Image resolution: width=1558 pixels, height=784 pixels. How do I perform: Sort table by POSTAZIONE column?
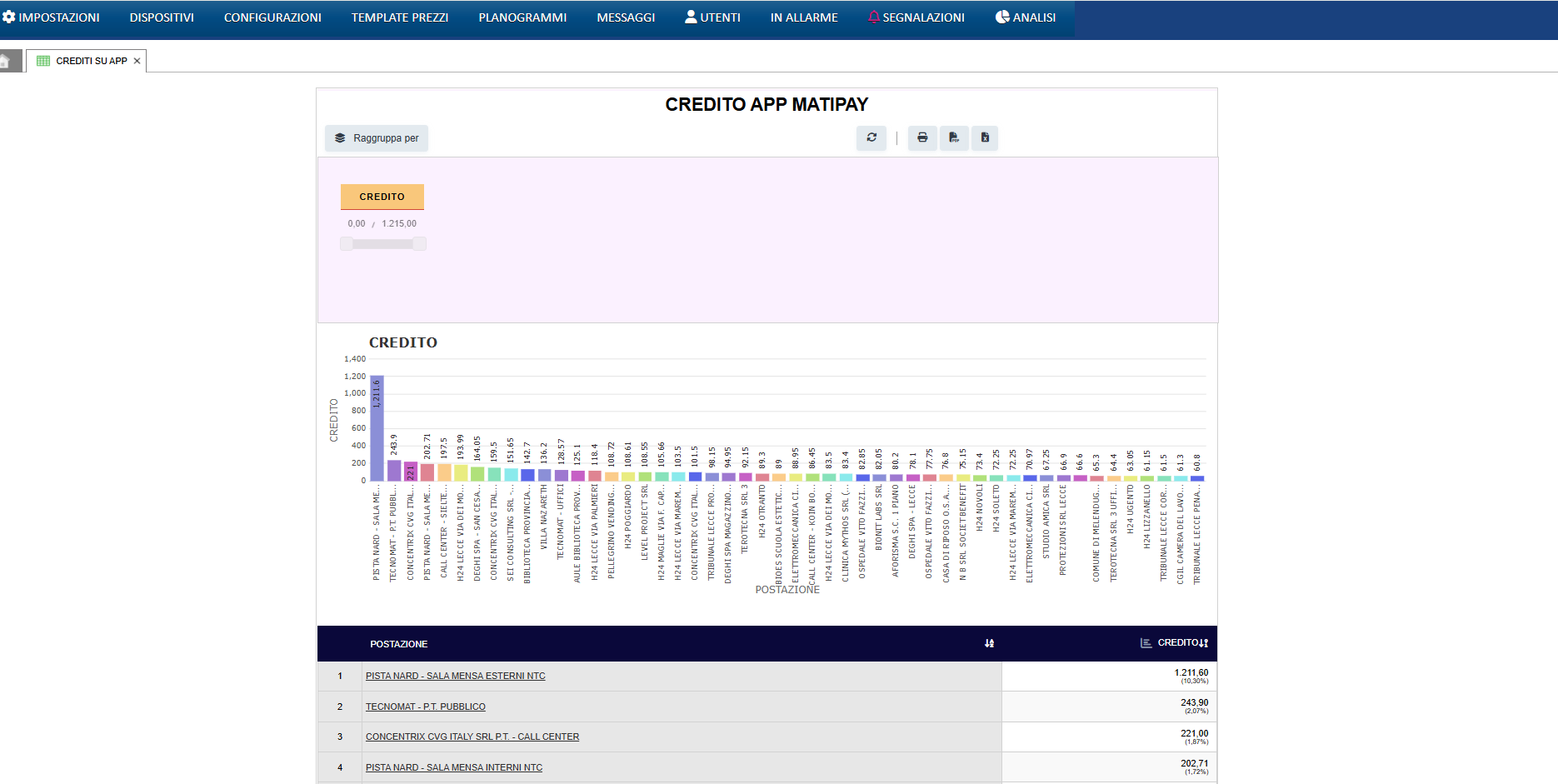[x=989, y=643]
